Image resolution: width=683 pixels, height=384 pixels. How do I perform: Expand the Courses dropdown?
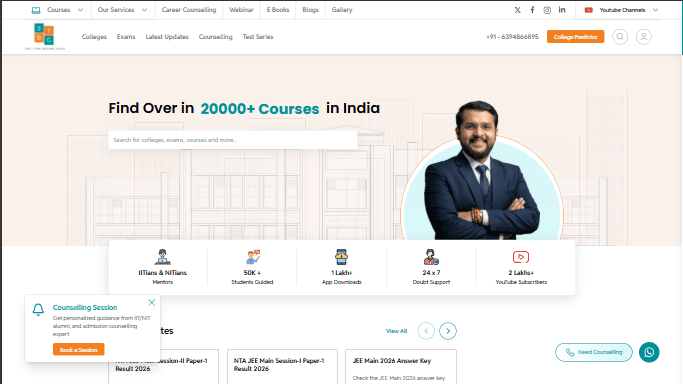point(81,10)
